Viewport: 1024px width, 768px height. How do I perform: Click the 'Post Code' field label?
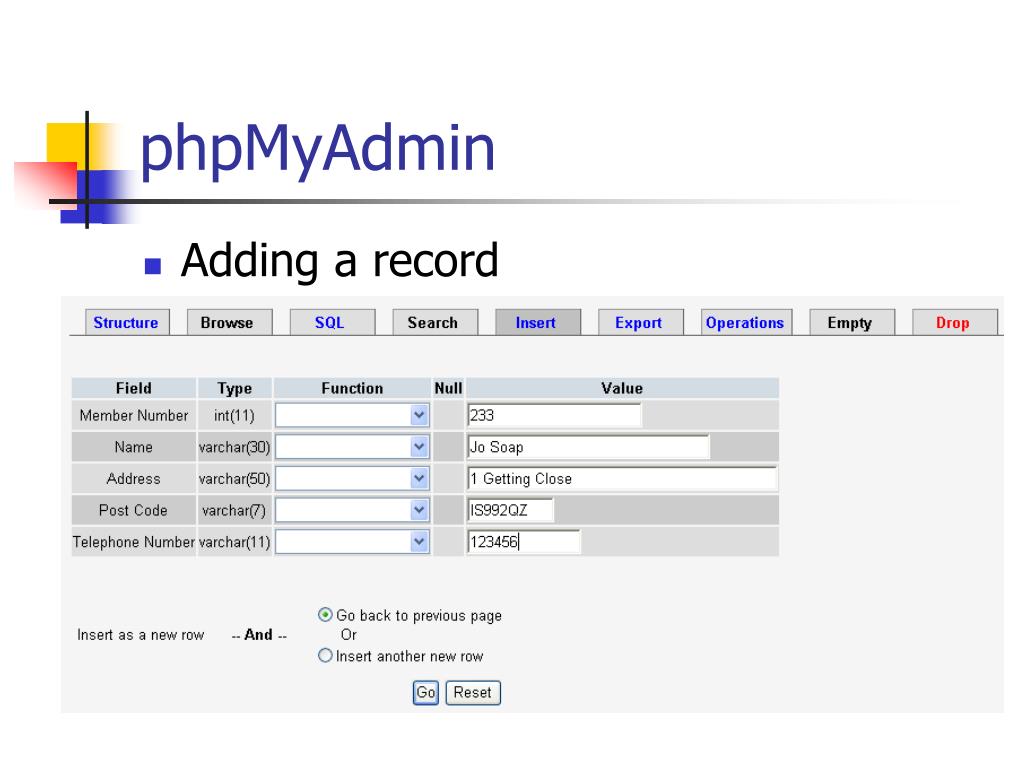(133, 510)
